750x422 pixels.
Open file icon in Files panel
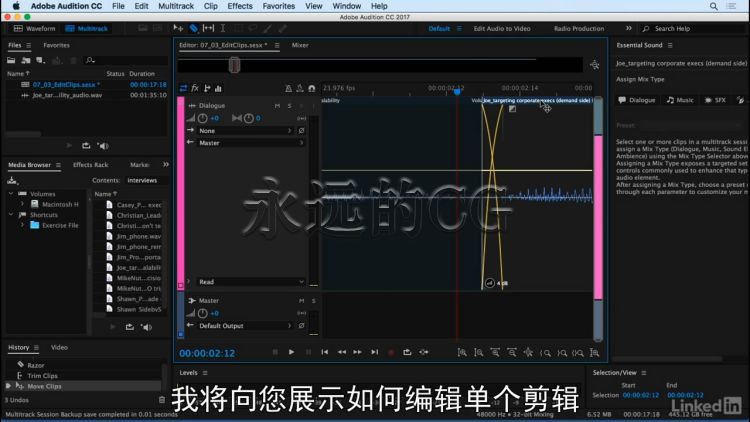pos(11,60)
